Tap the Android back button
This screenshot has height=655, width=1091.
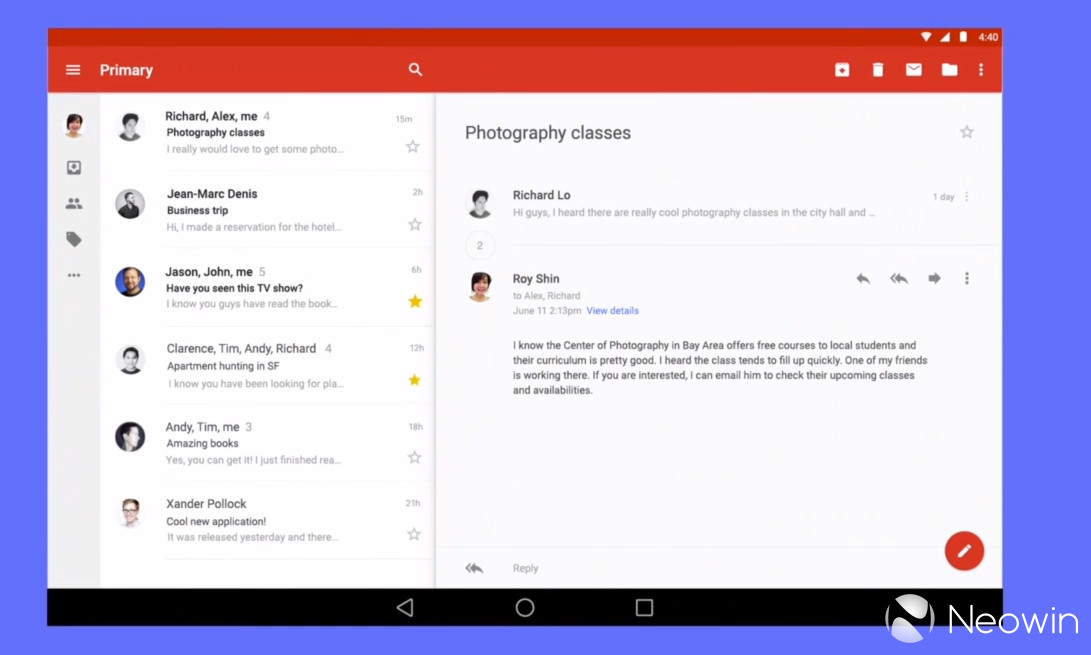pos(405,608)
